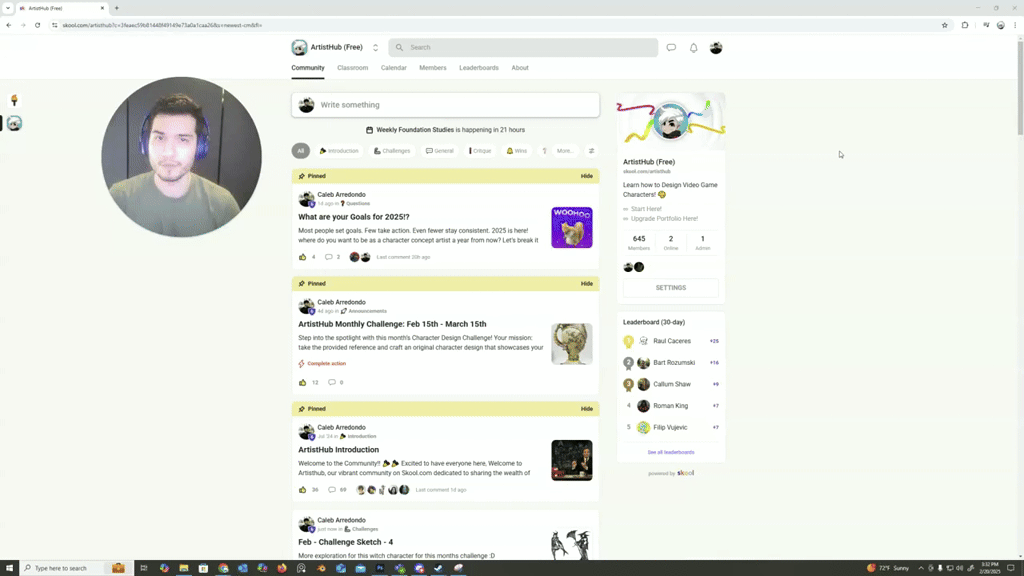Hide the pinned Goals for 2025 post
The width and height of the screenshot is (1024, 576).
586,176
